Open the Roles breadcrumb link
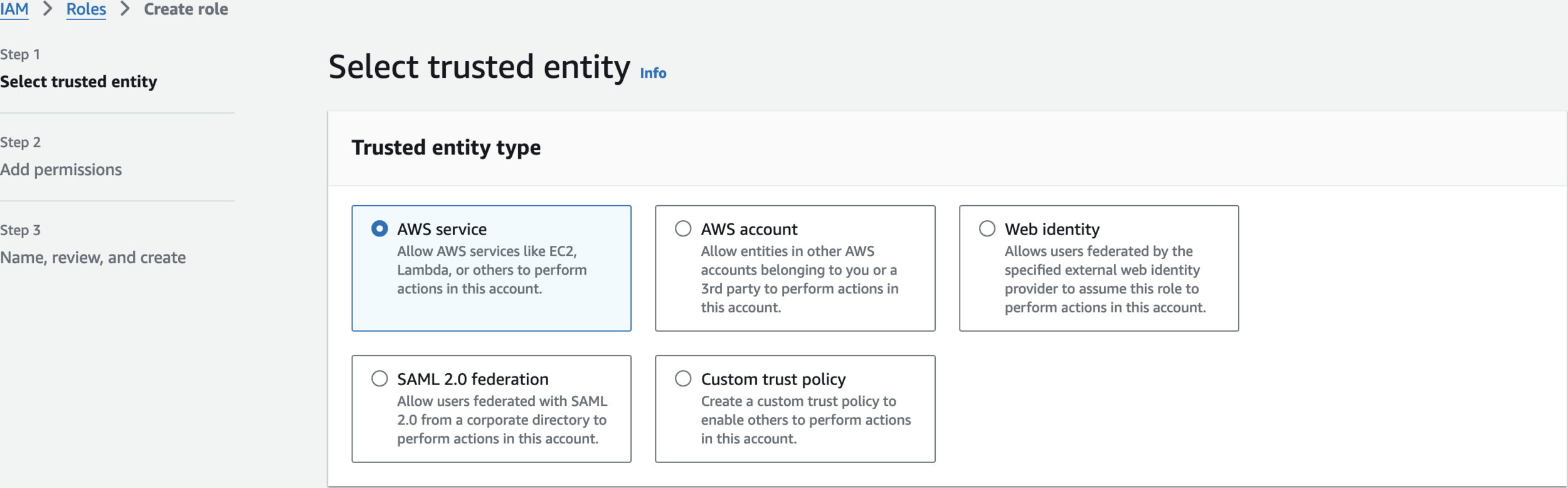Screen dimensions: 1568x488 click(86, 9)
